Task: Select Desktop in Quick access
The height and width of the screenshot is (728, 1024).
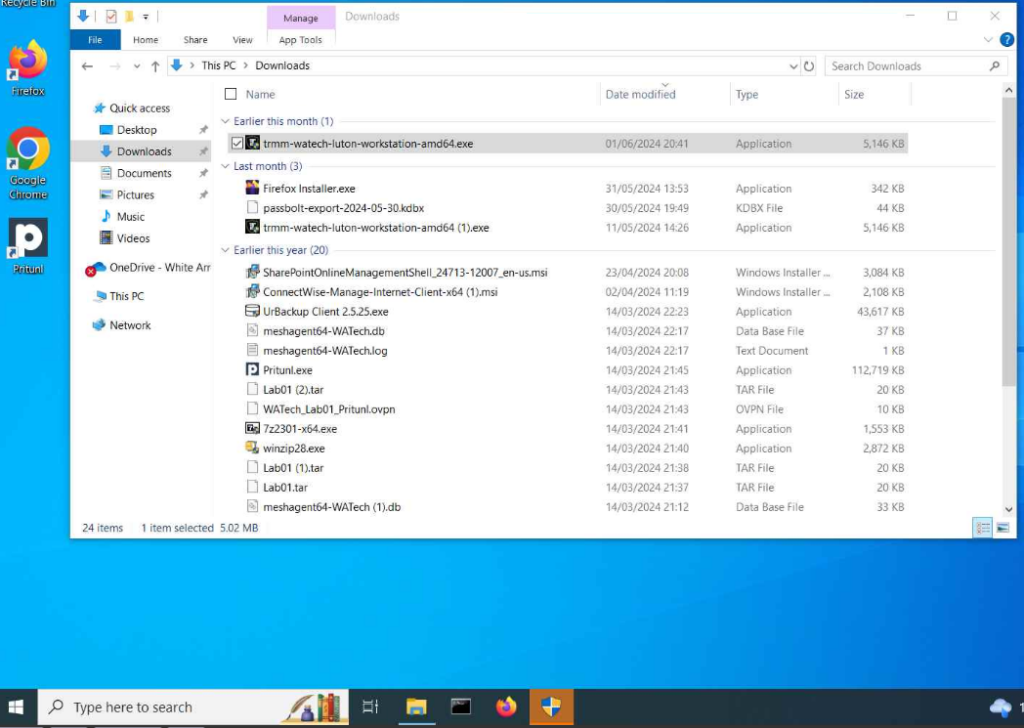Action: pyautogui.click(x=136, y=130)
